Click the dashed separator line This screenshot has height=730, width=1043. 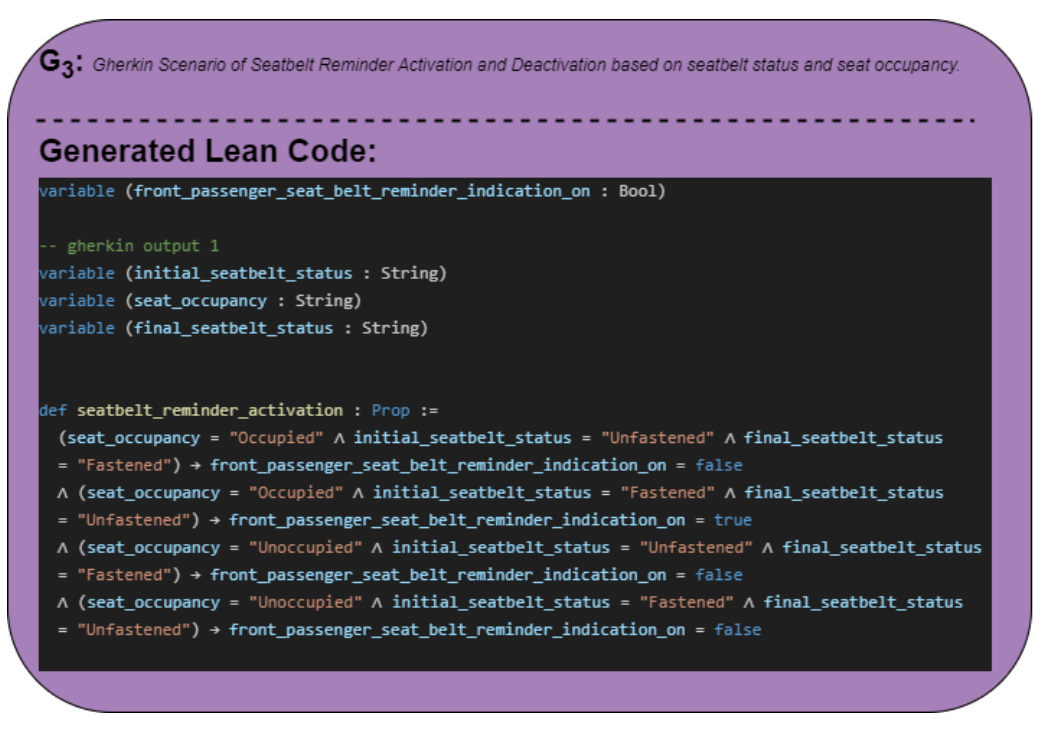pyautogui.click(x=505, y=120)
